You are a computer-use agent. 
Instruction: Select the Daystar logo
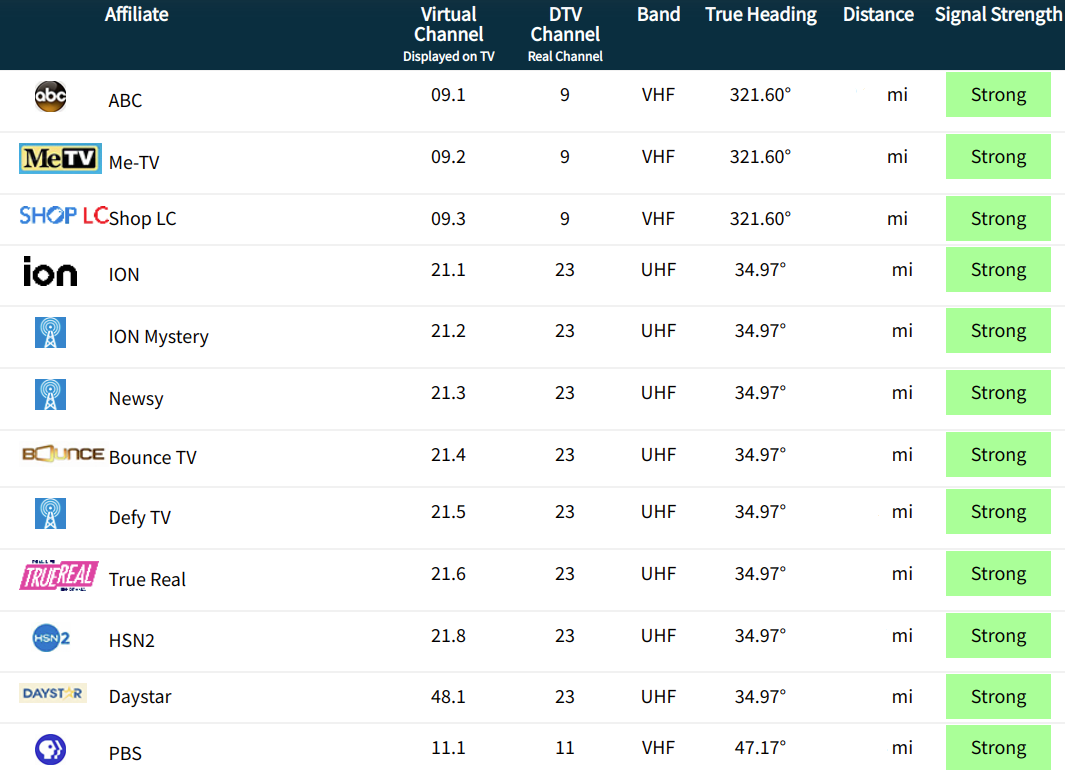(53, 693)
